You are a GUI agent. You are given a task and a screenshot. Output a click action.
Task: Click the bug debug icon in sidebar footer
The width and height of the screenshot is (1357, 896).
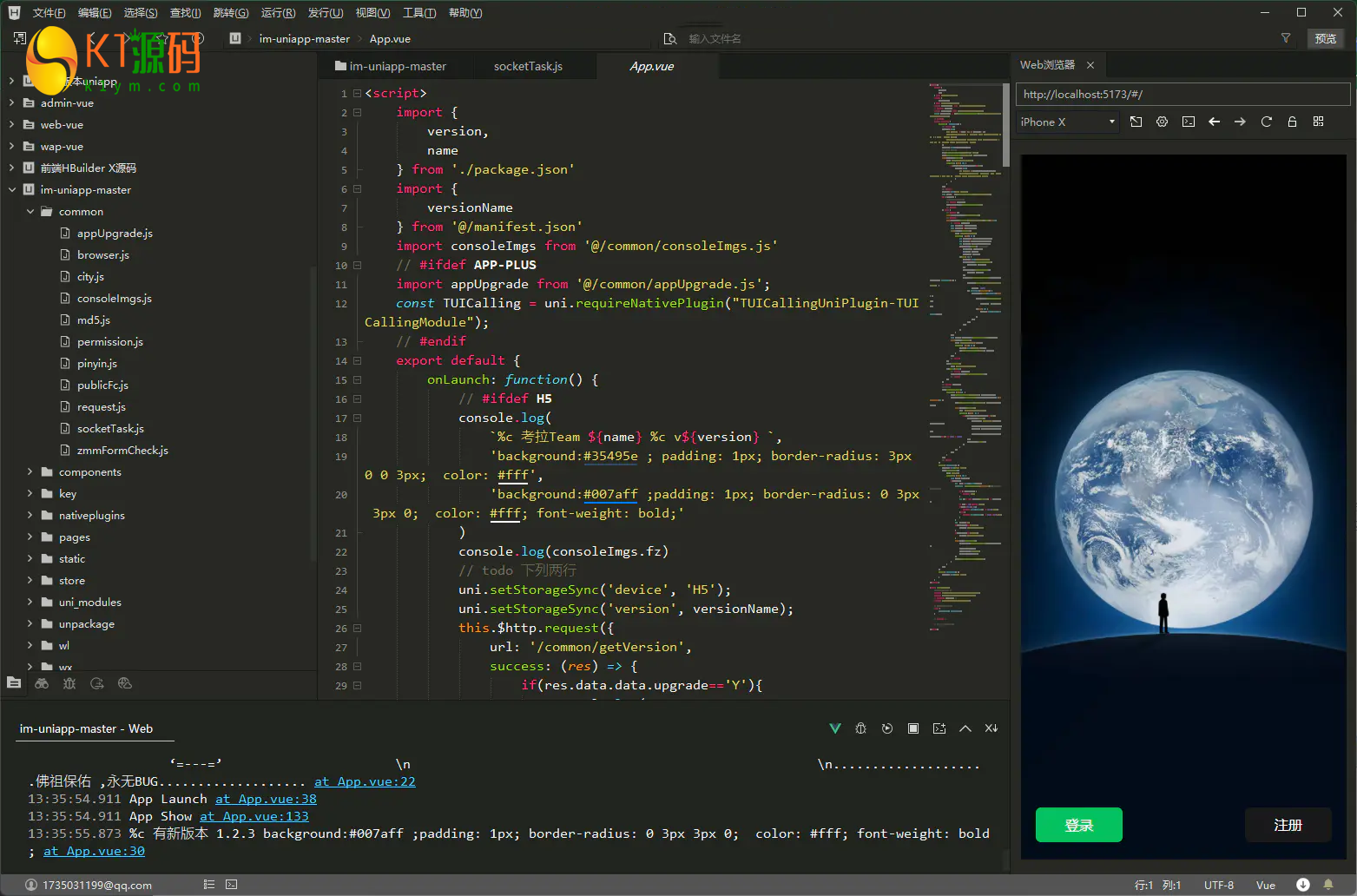69,684
